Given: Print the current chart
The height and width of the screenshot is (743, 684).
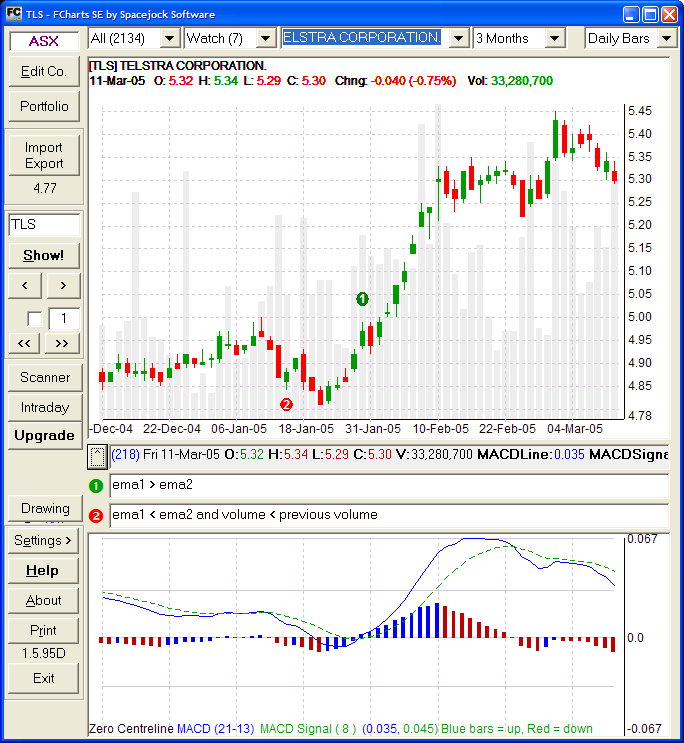Looking at the screenshot, I should (x=43, y=631).
